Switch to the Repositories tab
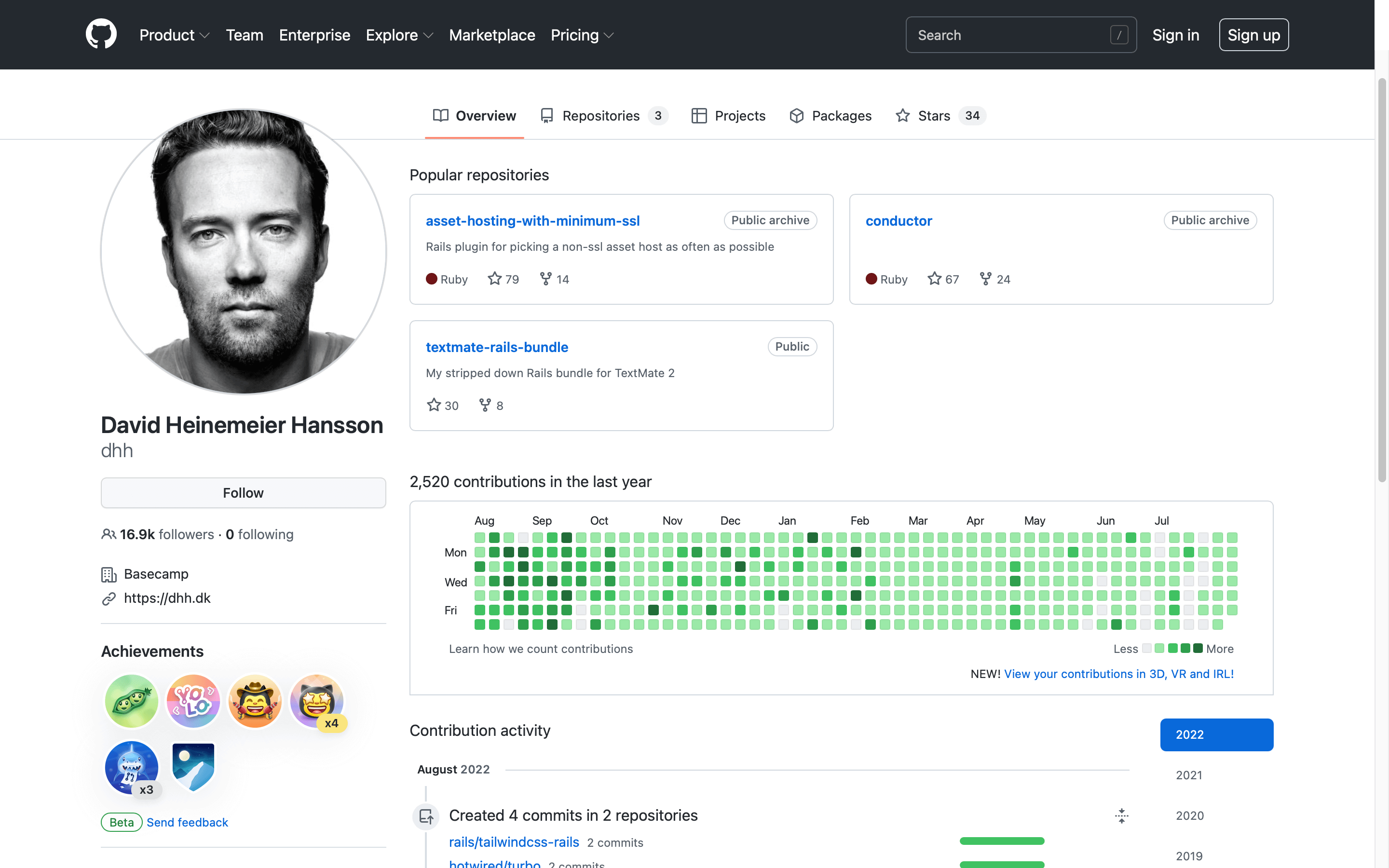Screen dimensions: 1389x868 (601, 115)
